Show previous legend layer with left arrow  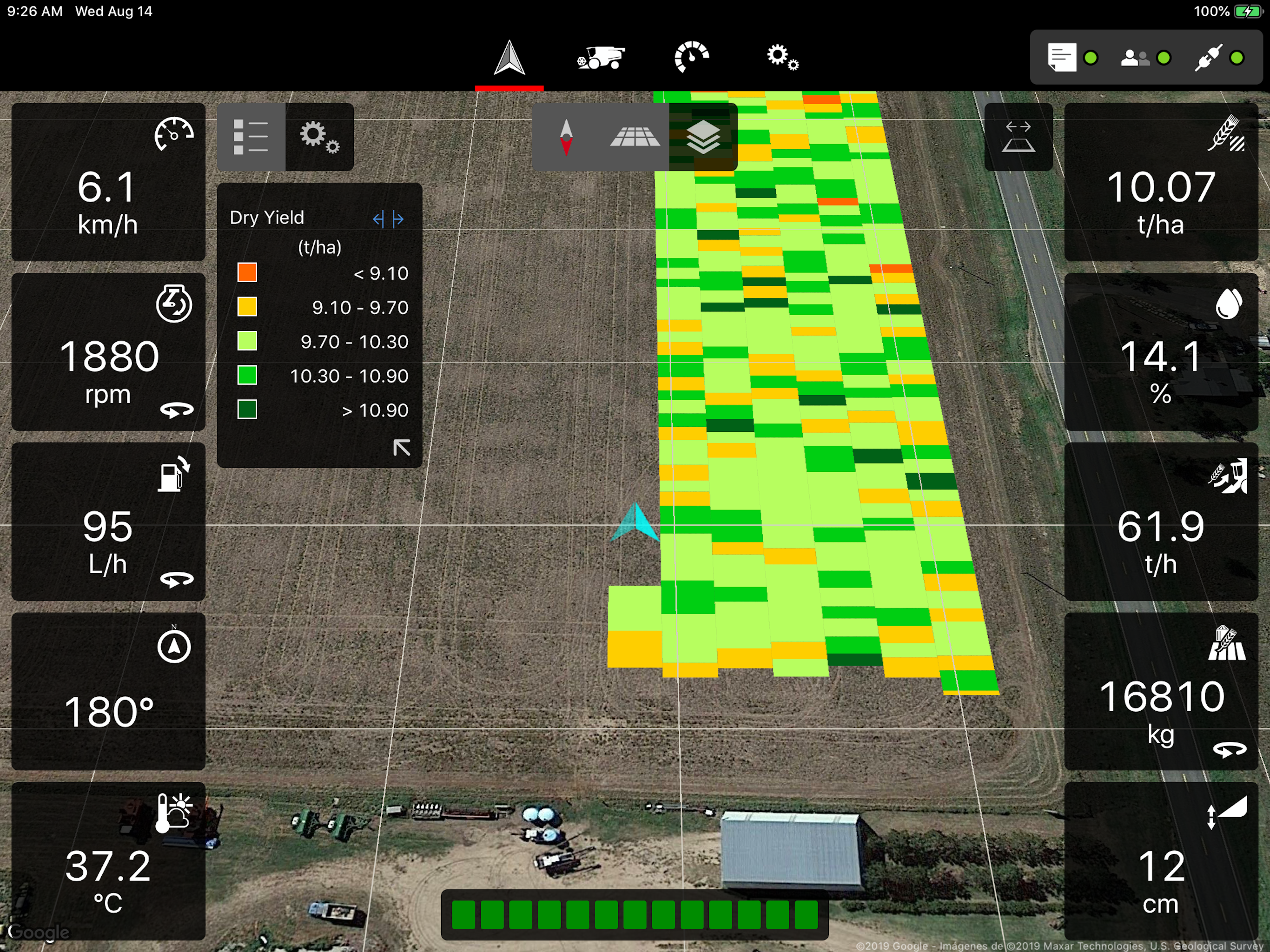click(x=378, y=219)
